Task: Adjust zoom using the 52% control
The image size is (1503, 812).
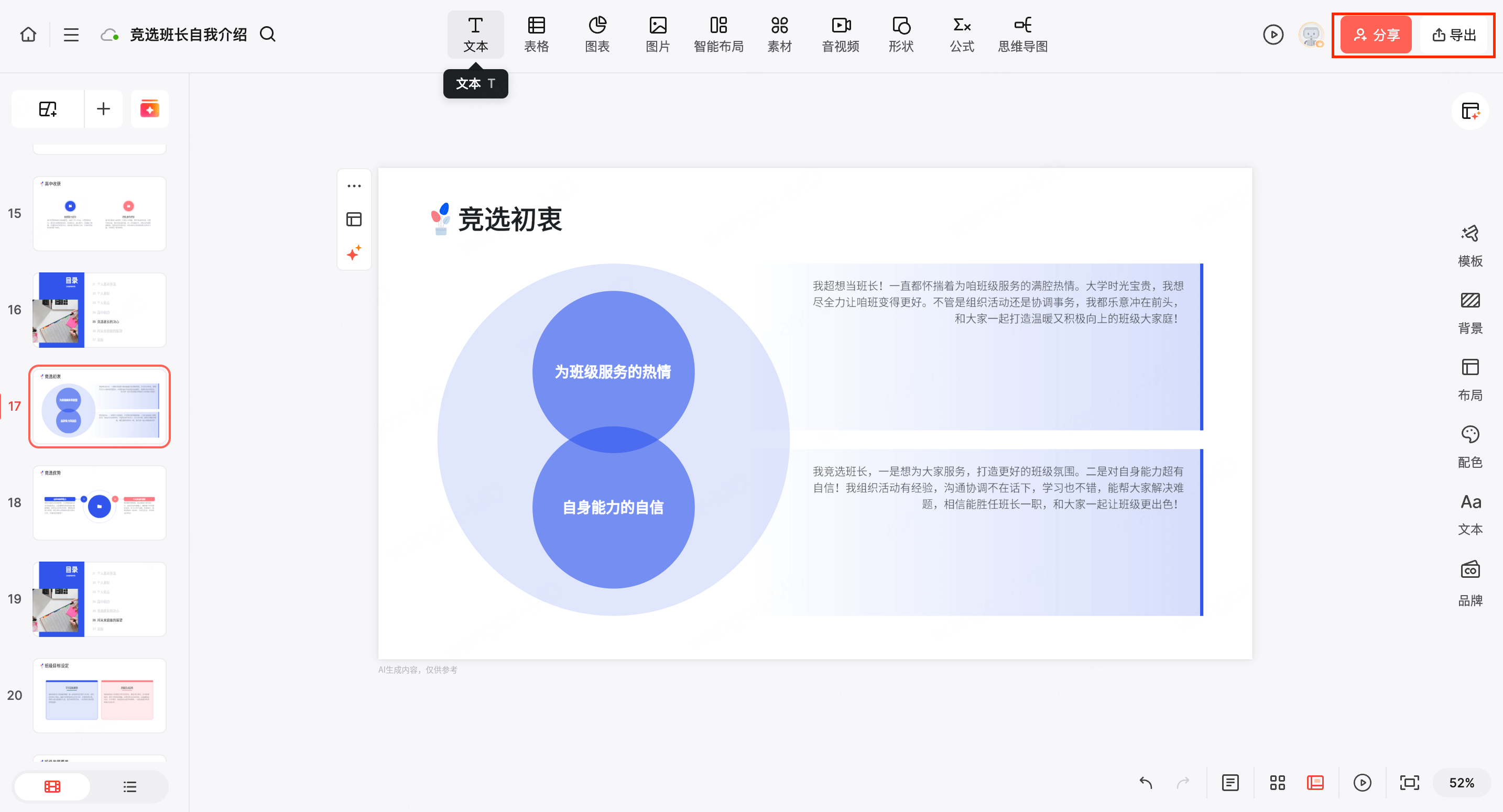Action: 1461,783
